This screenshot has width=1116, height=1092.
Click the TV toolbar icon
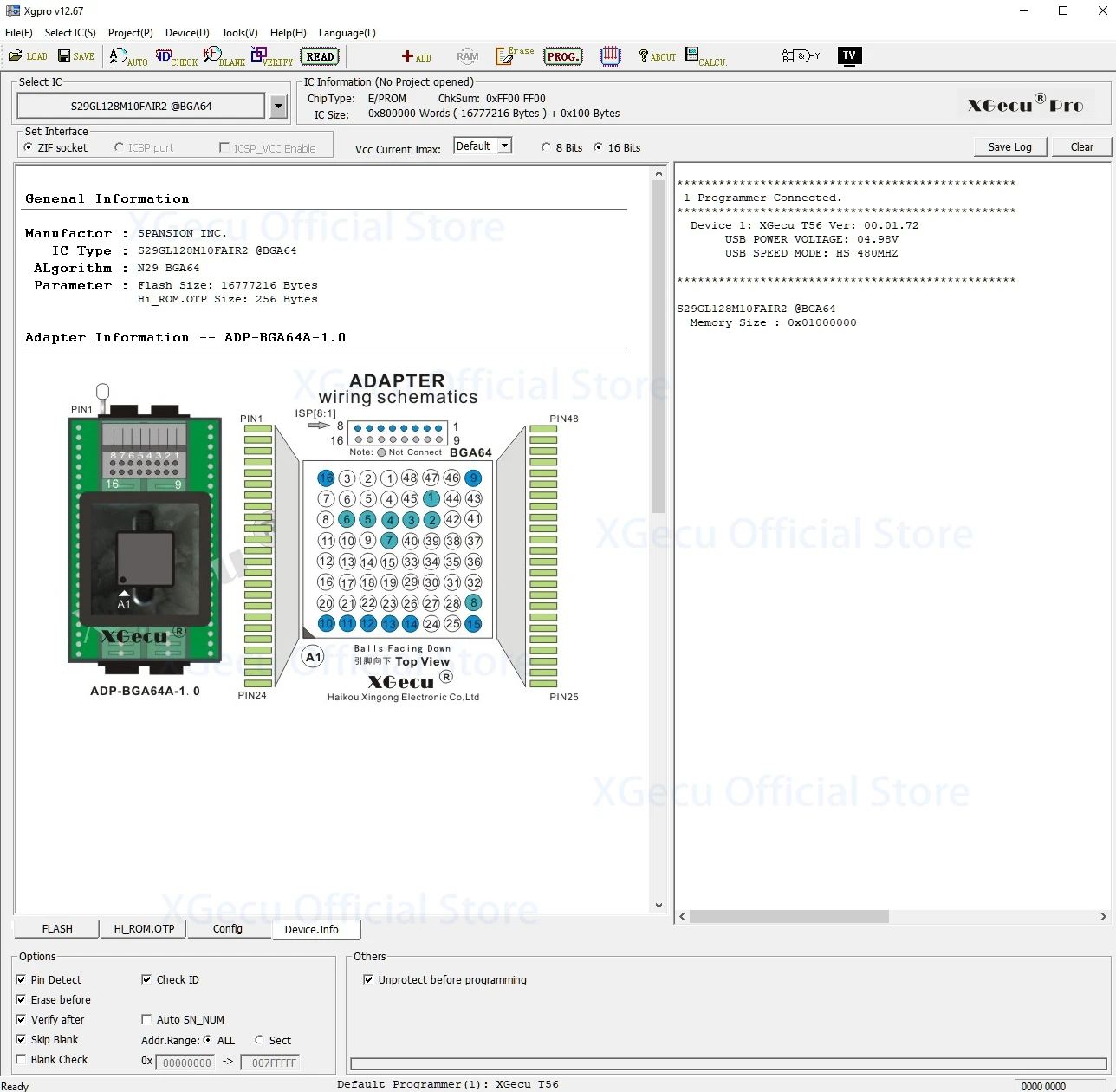[x=849, y=56]
